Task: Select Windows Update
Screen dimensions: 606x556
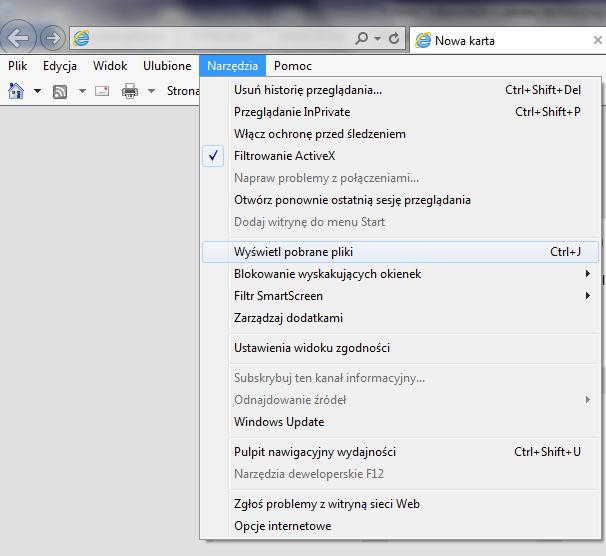Action: [x=400, y=422]
